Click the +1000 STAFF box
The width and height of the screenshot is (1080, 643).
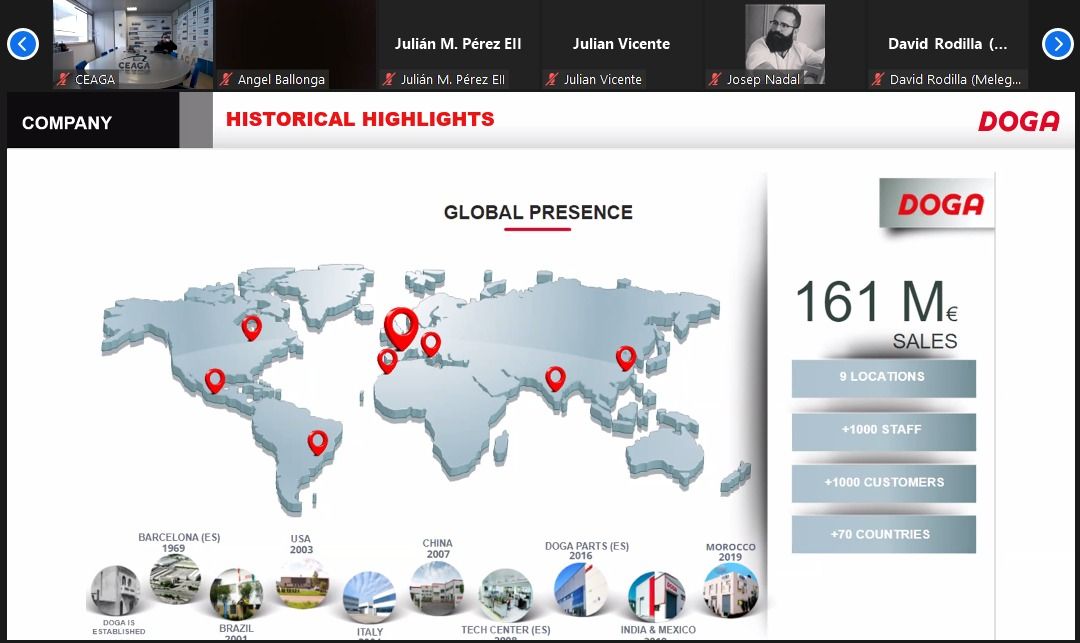[884, 431]
